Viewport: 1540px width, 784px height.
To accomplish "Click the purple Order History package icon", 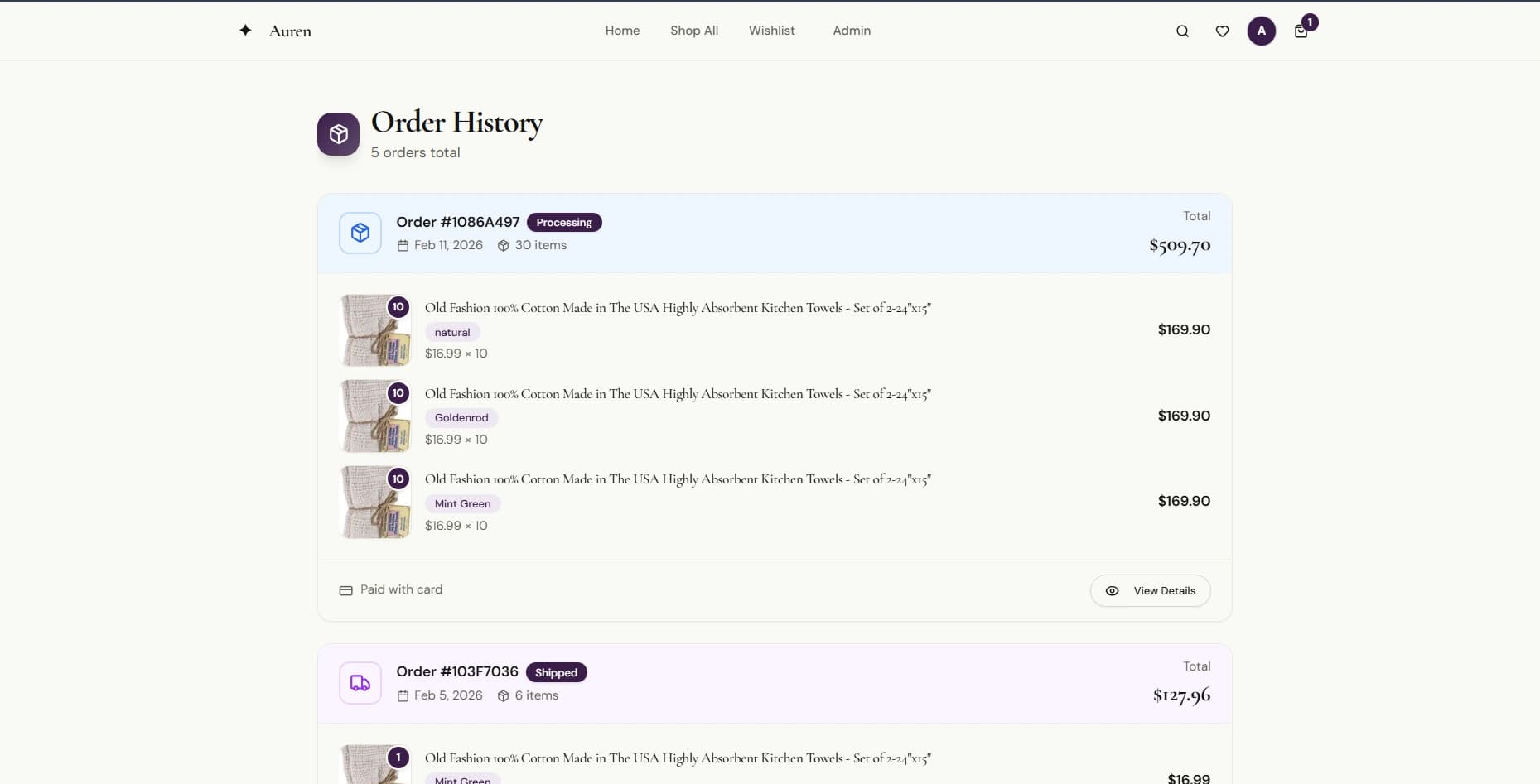I will pyautogui.click(x=338, y=133).
